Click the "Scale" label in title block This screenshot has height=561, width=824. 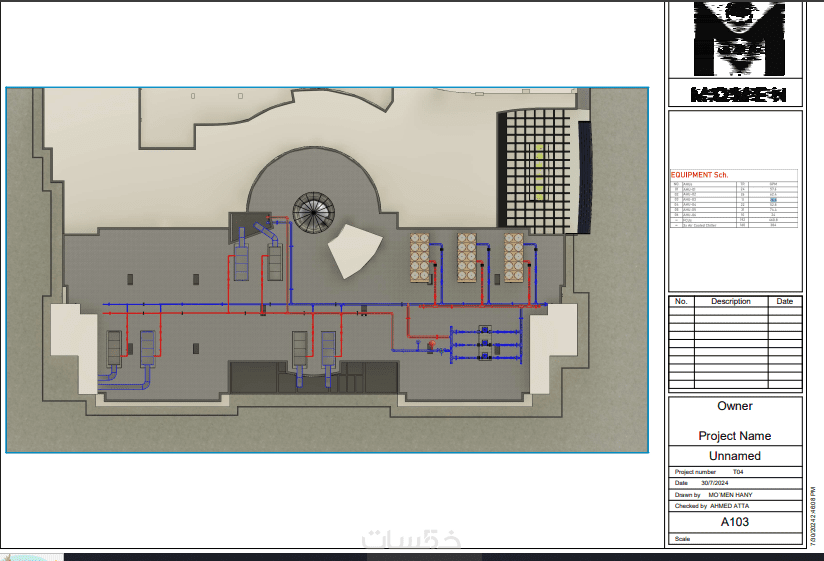[682, 539]
